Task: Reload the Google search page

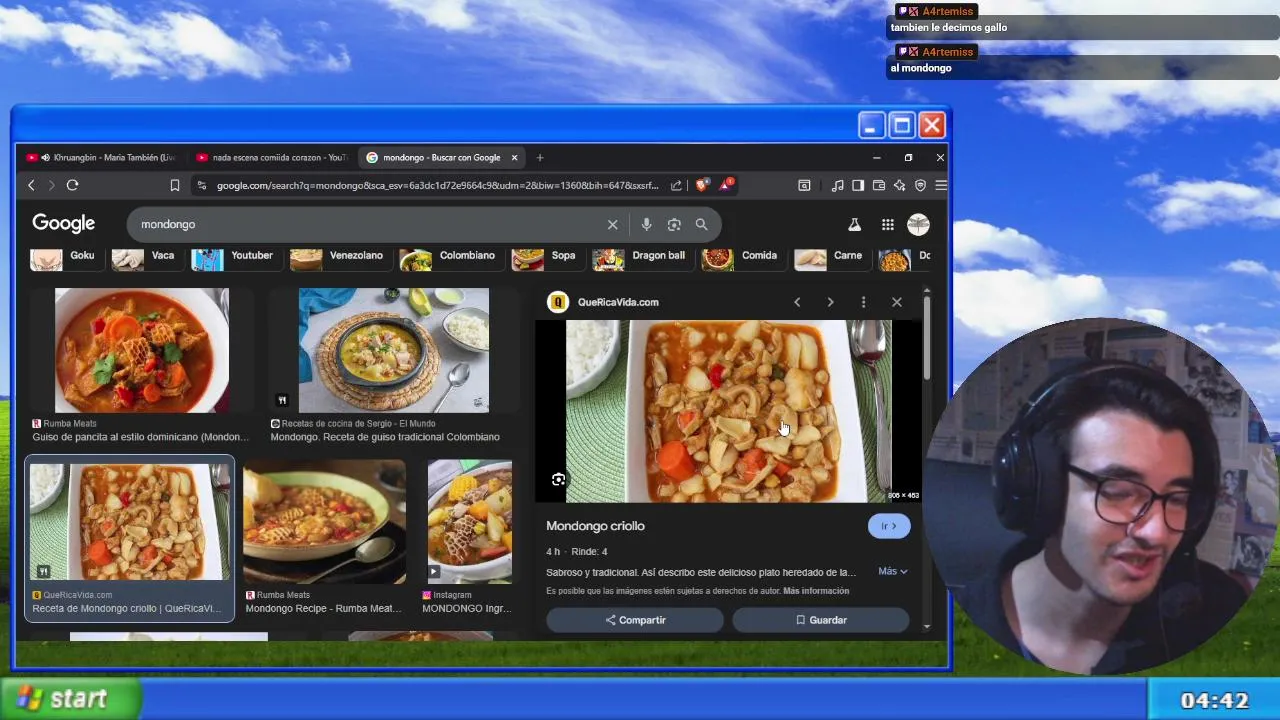Action: pos(72,185)
